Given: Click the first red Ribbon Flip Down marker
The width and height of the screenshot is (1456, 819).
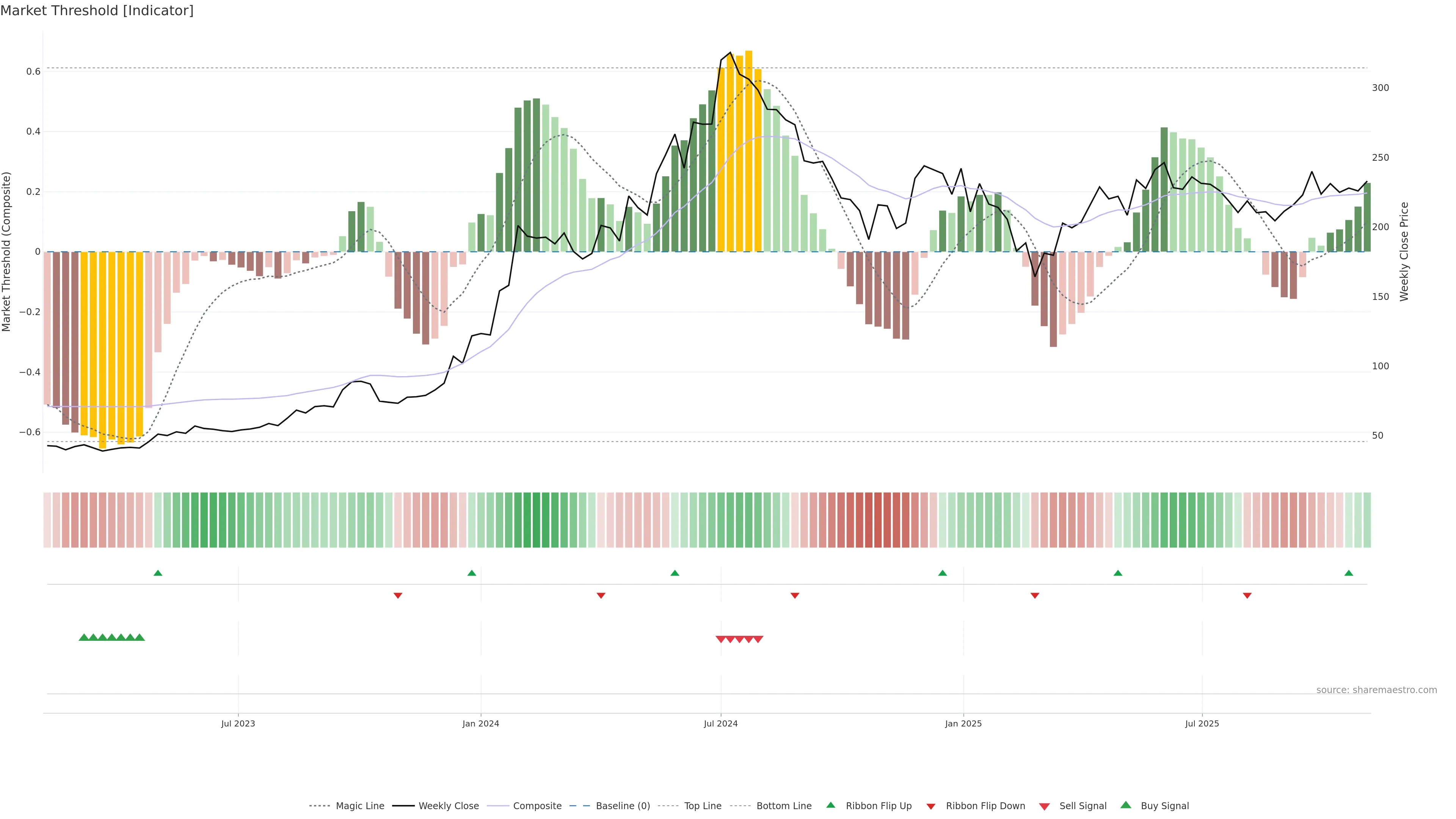Looking at the screenshot, I should pos(398,595).
